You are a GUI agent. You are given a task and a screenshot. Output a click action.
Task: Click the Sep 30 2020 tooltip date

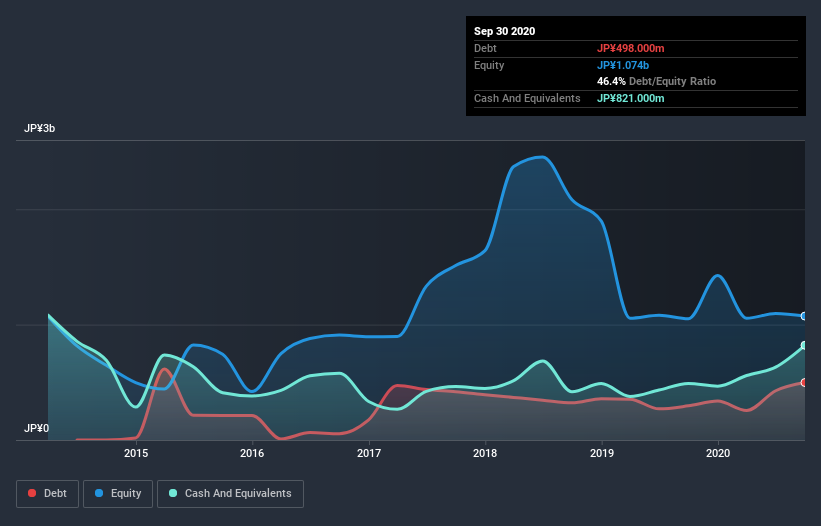505,31
